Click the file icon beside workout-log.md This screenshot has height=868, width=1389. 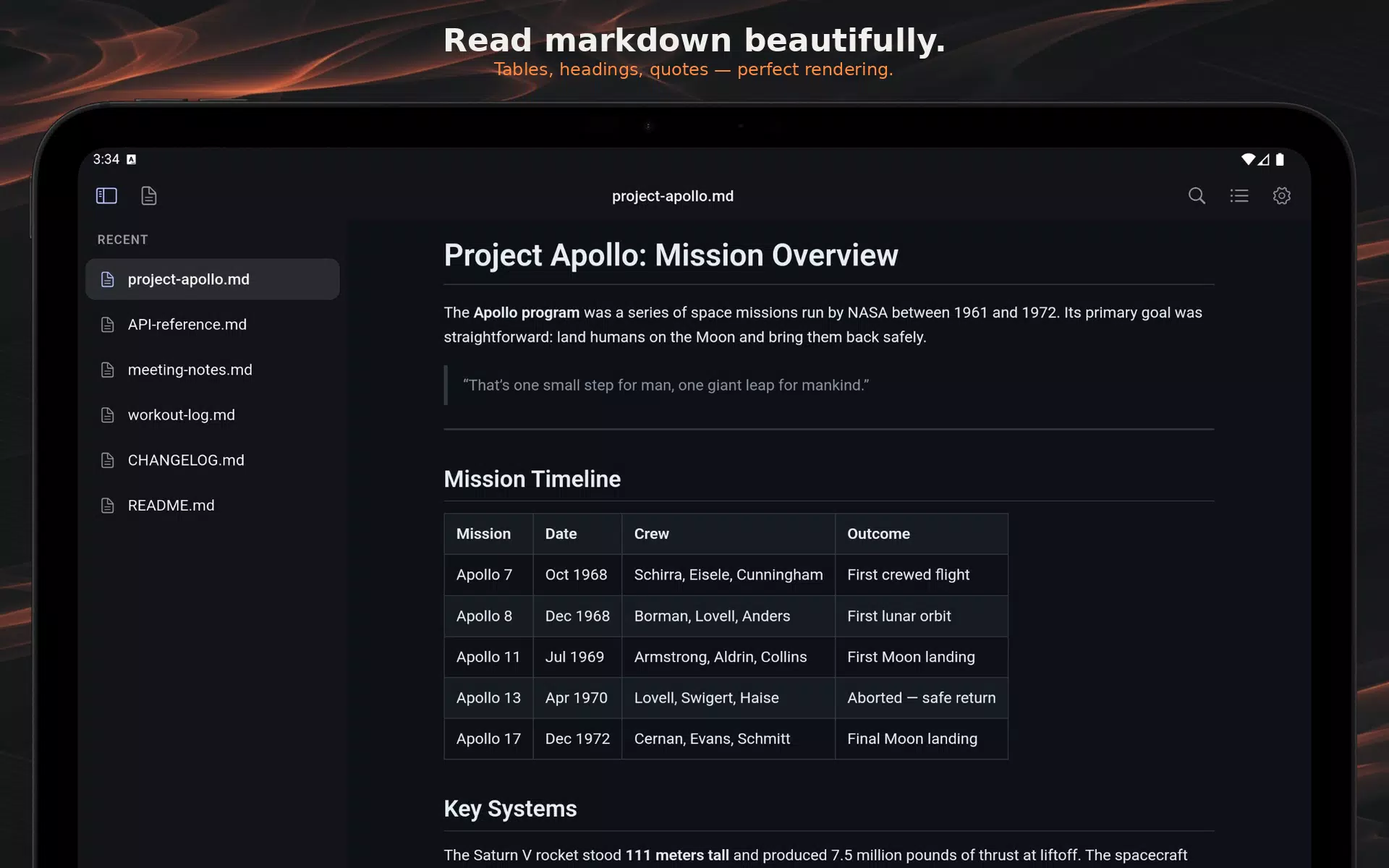[x=108, y=415]
